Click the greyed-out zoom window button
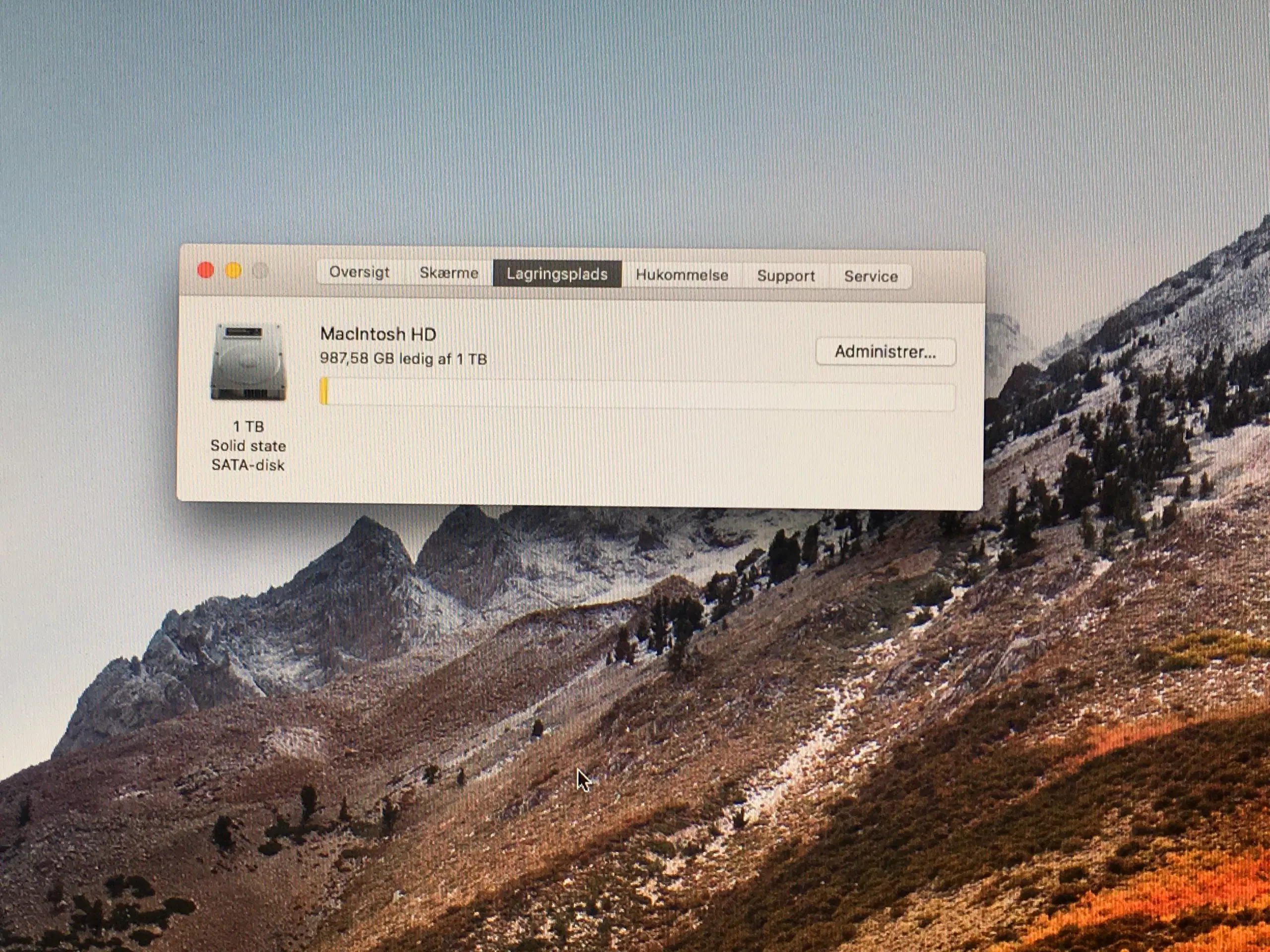1270x952 pixels. 260,271
